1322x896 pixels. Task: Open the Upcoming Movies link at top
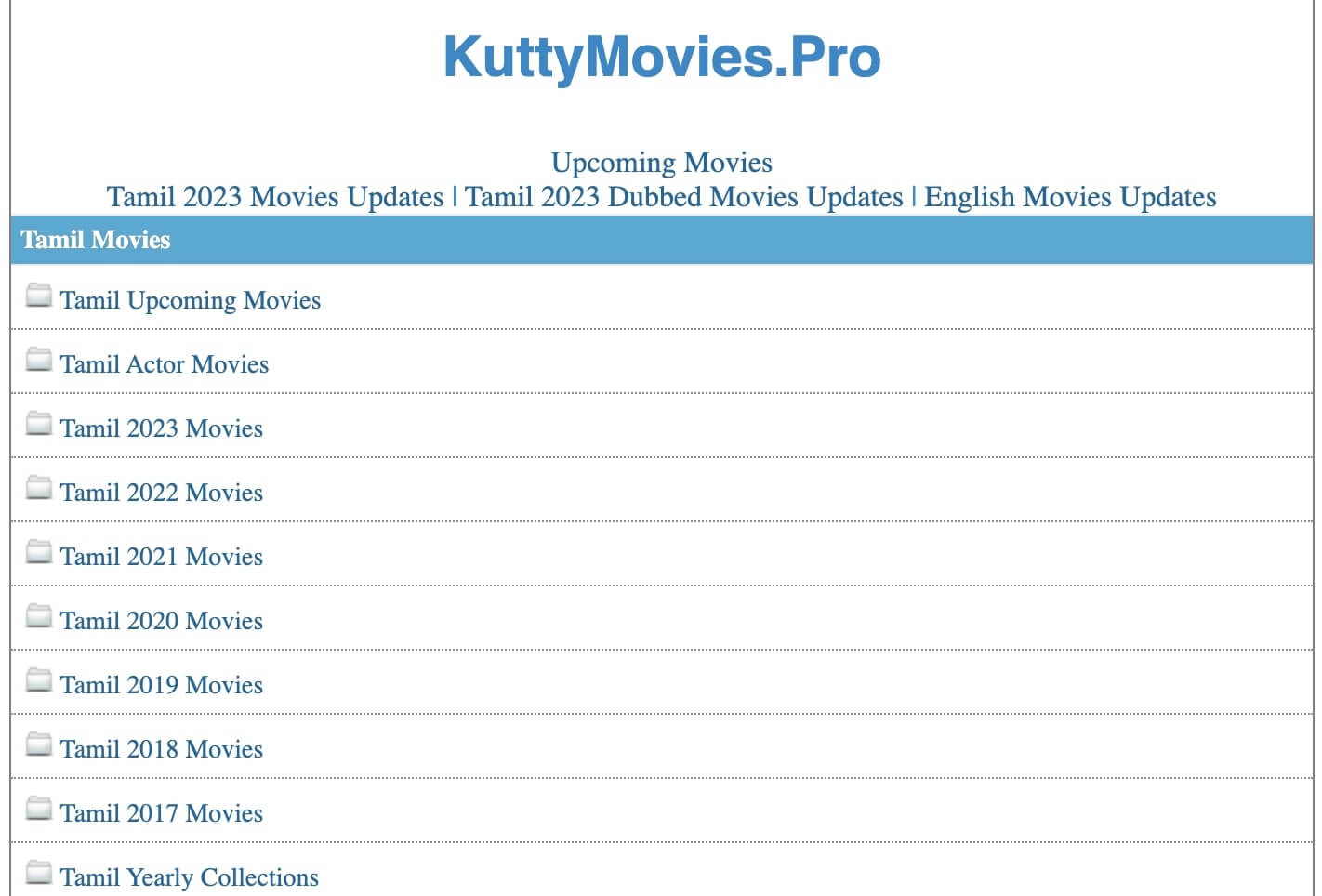661,163
